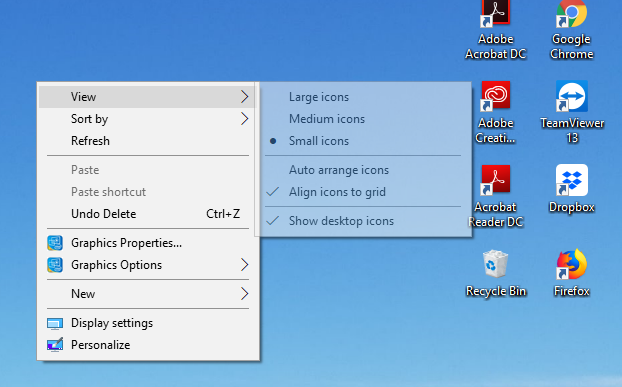This screenshot has width=622, height=387.
Task: Expand the New submenu arrow
Action: [x=245, y=294]
